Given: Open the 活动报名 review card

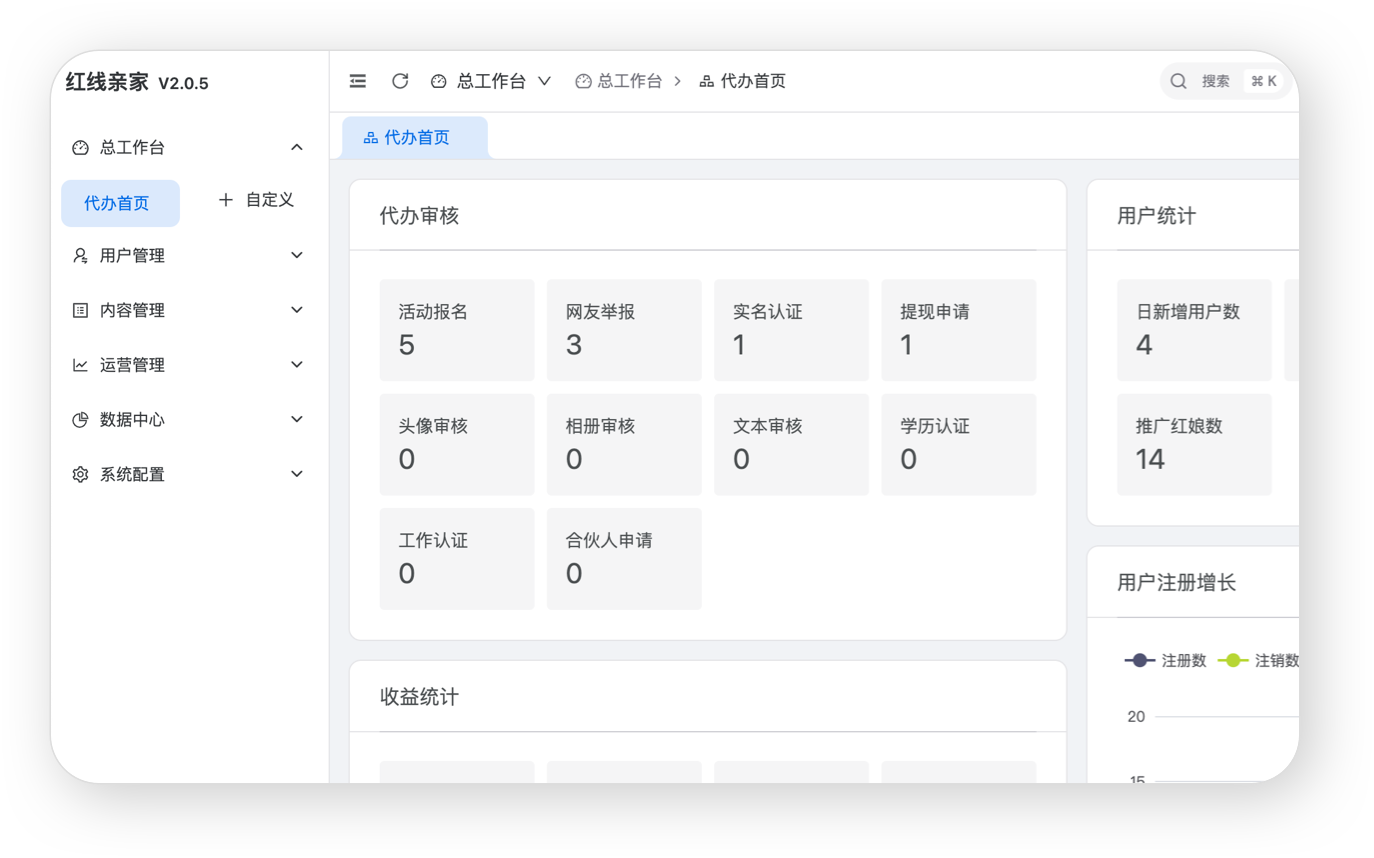Looking at the screenshot, I should [457, 330].
